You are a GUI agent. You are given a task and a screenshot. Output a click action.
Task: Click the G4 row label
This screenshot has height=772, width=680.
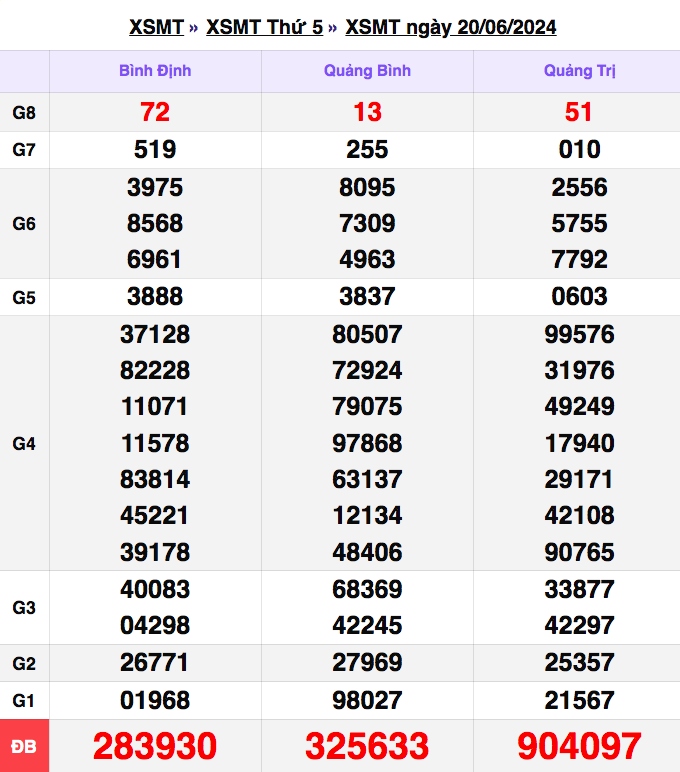tap(24, 444)
